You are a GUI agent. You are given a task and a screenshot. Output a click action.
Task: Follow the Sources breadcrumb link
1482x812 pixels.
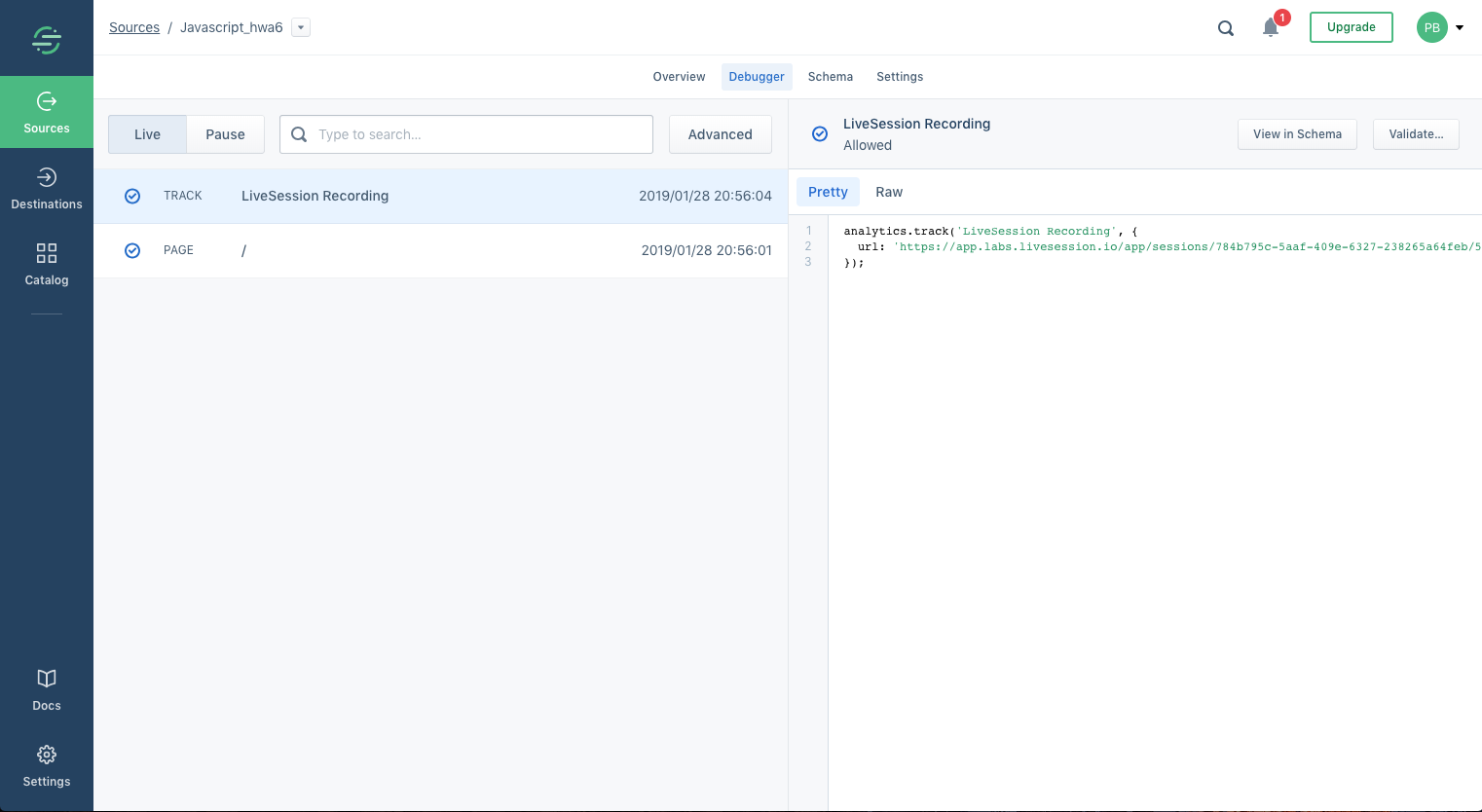tap(134, 27)
